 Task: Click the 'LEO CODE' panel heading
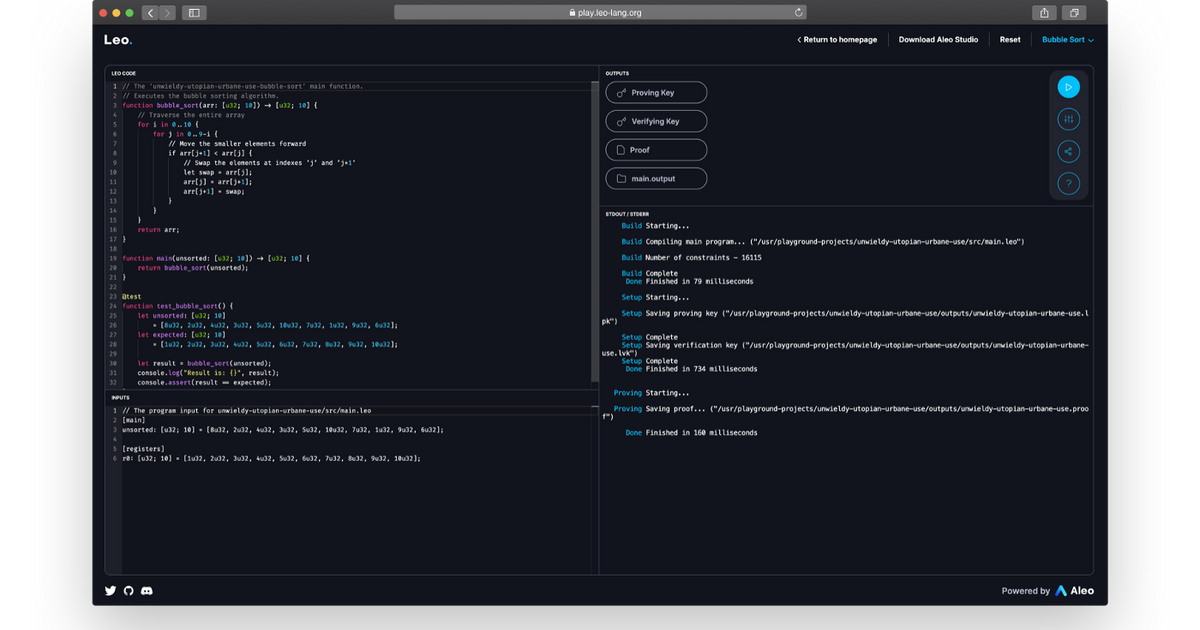124,73
